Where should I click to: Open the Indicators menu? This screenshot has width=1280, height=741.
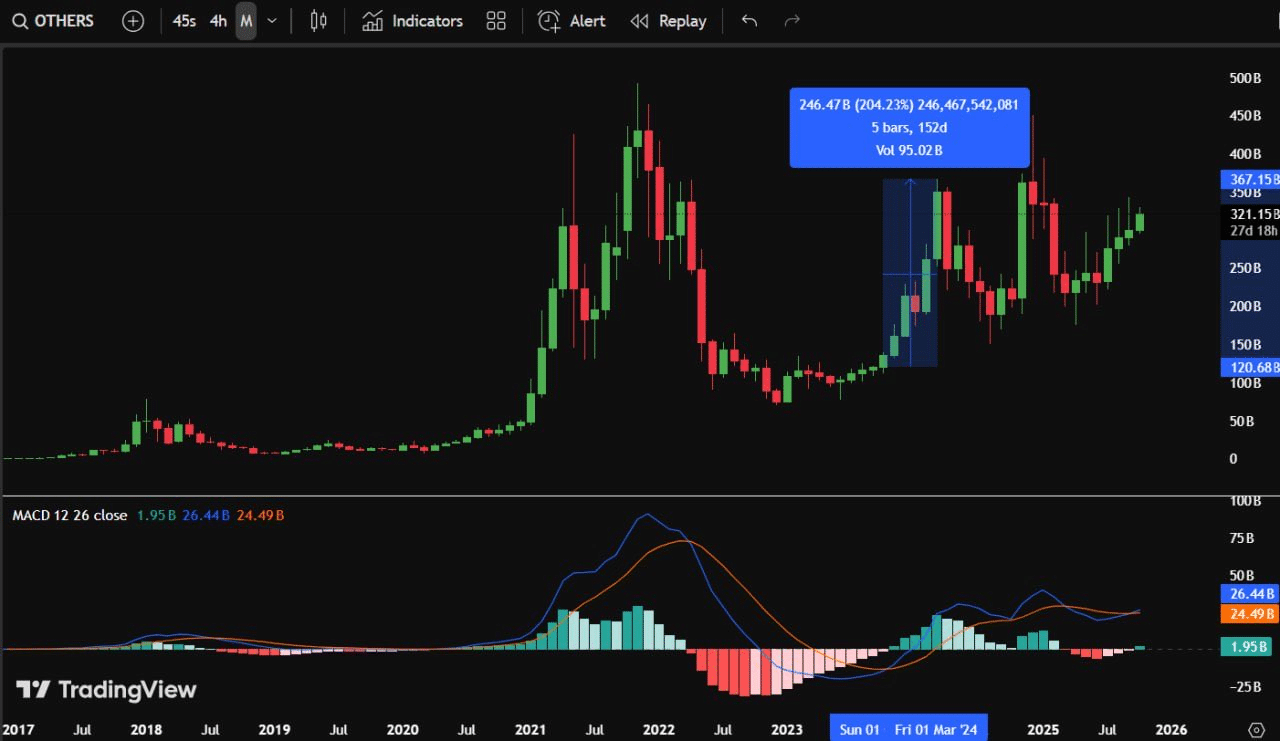point(413,21)
